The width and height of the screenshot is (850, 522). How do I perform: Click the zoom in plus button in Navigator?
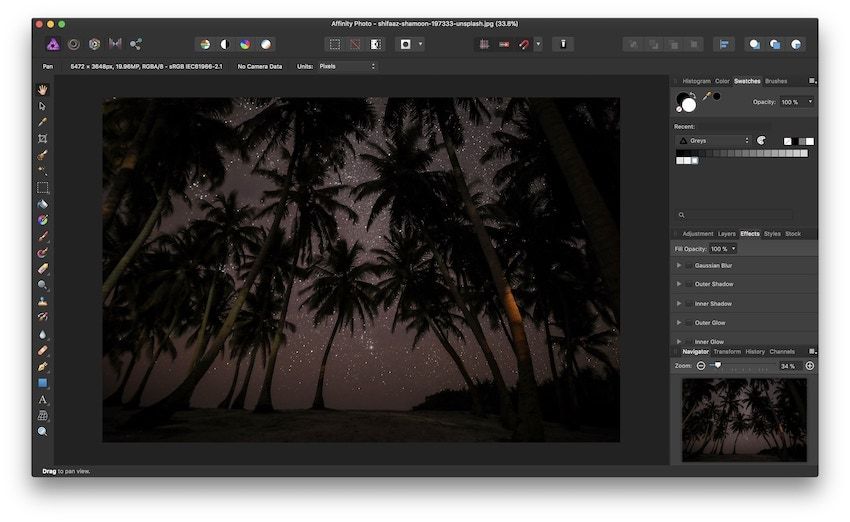point(810,366)
